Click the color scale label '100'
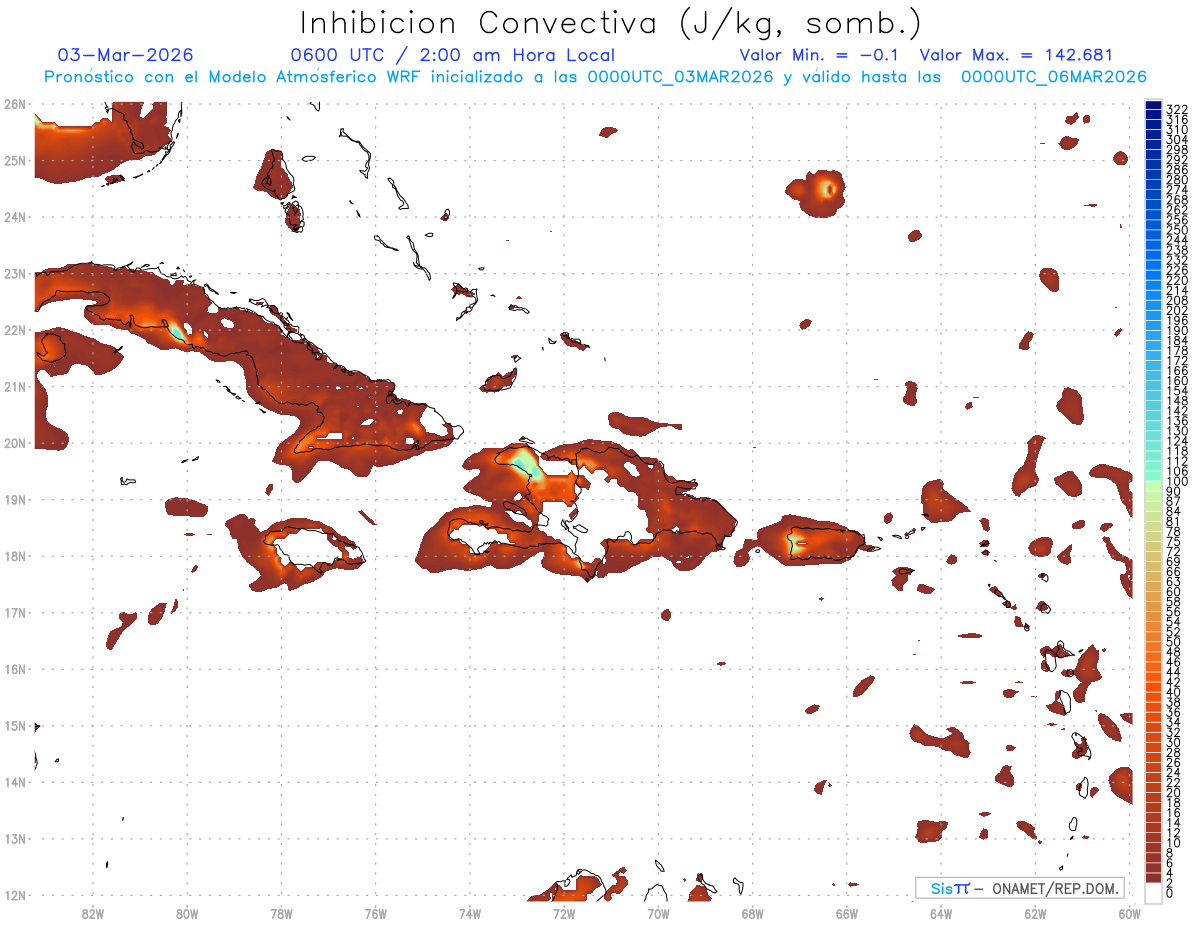Image resolution: width=1200 pixels, height=927 pixels. pos(1177,482)
